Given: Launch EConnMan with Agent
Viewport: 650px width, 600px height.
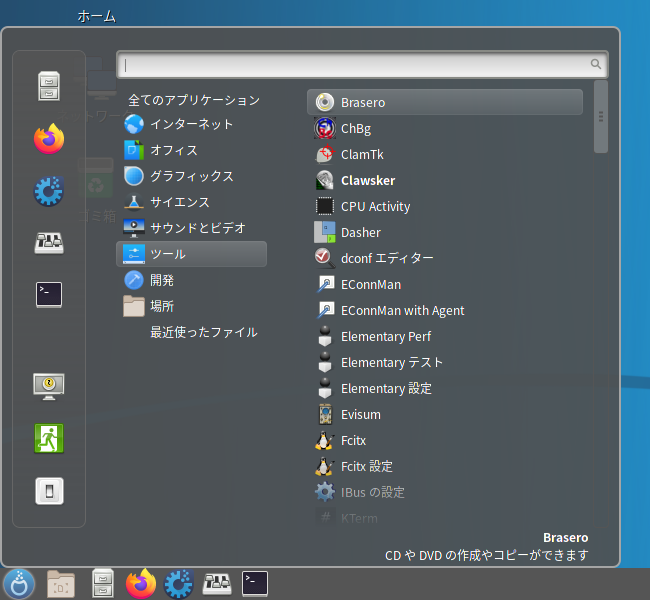Looking at the screenshot, I should (x=445, y=310).
